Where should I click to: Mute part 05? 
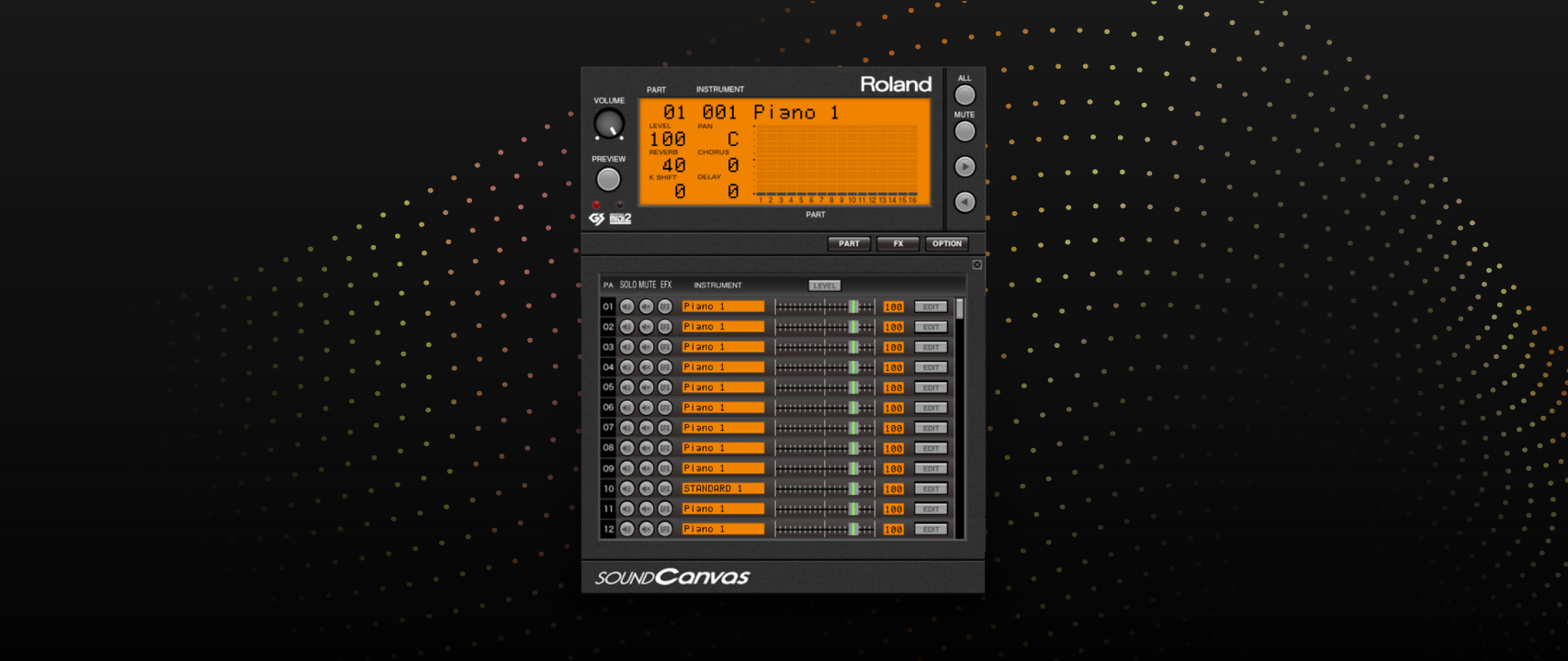(647, 387)
